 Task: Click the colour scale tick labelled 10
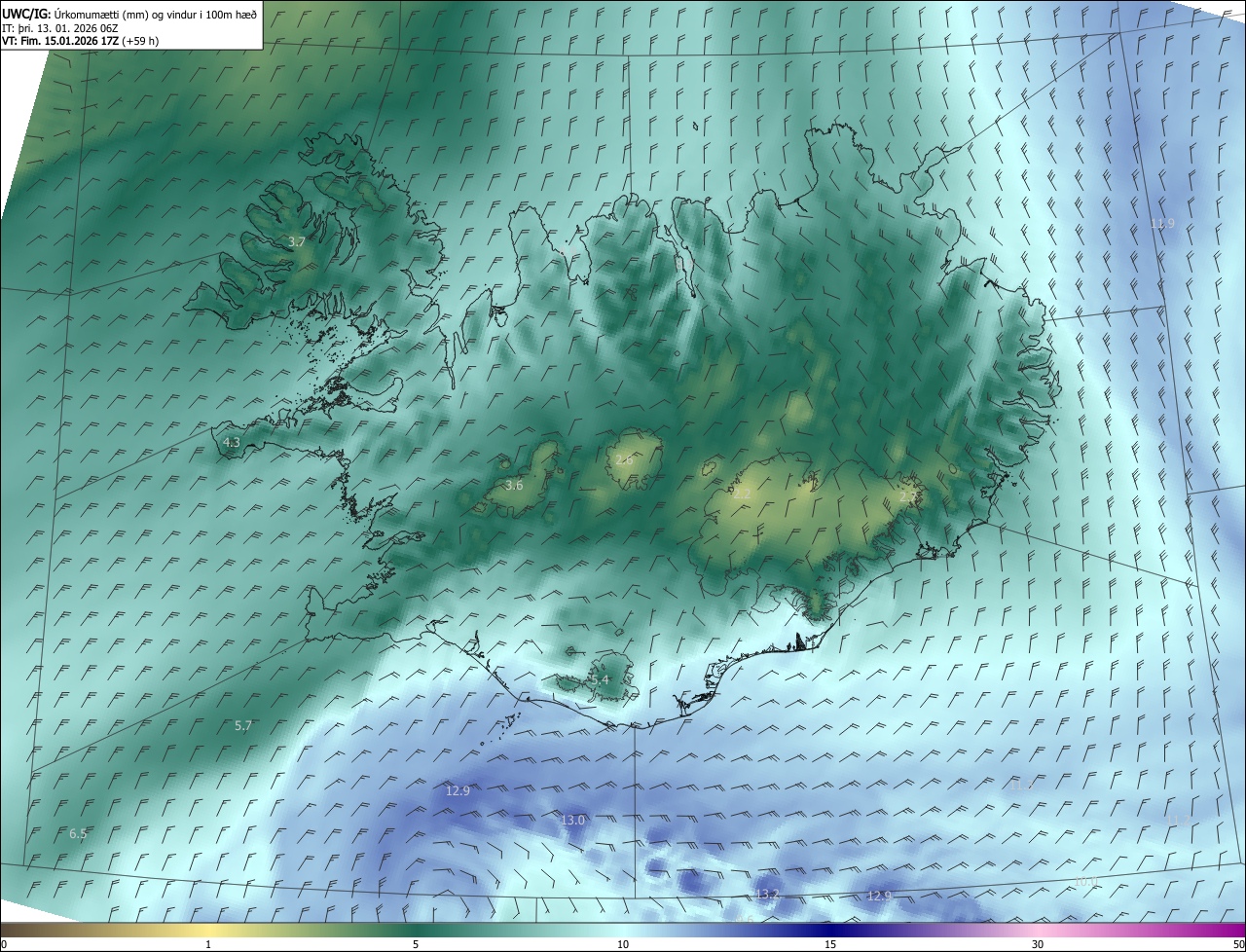(x=623, y=944)
